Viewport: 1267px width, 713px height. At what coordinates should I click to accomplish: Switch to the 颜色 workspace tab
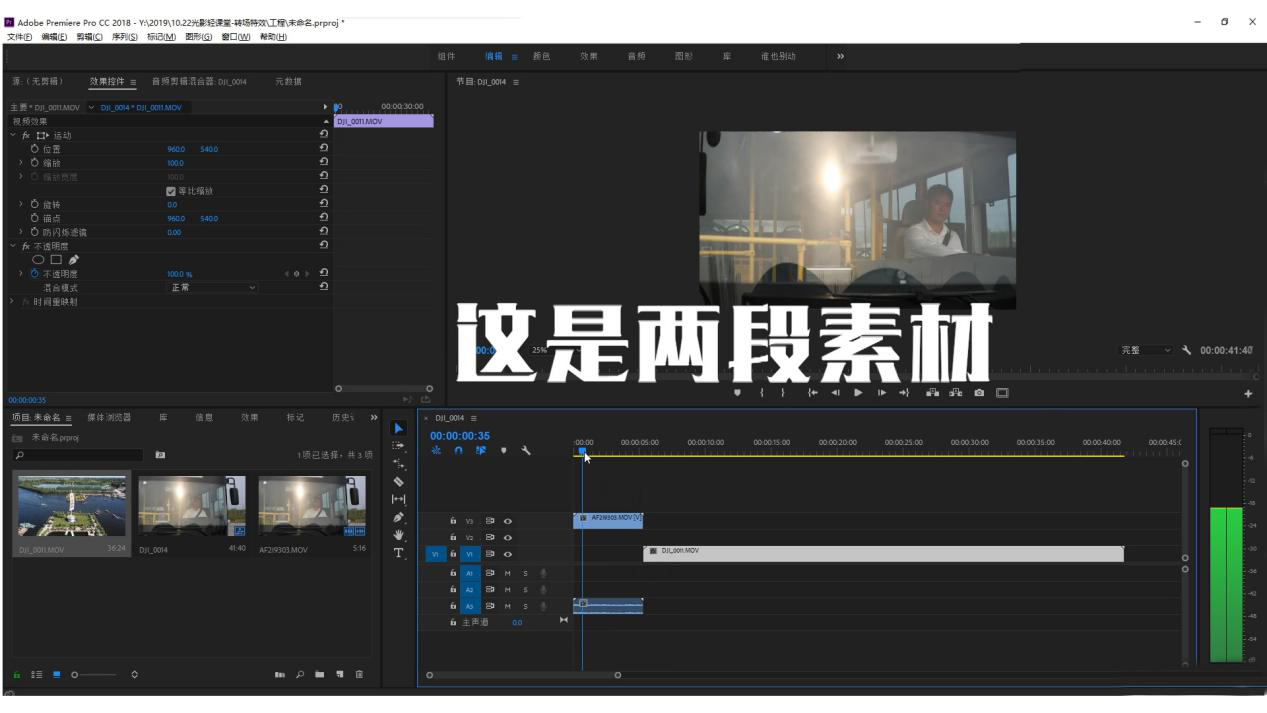[541, 57]
